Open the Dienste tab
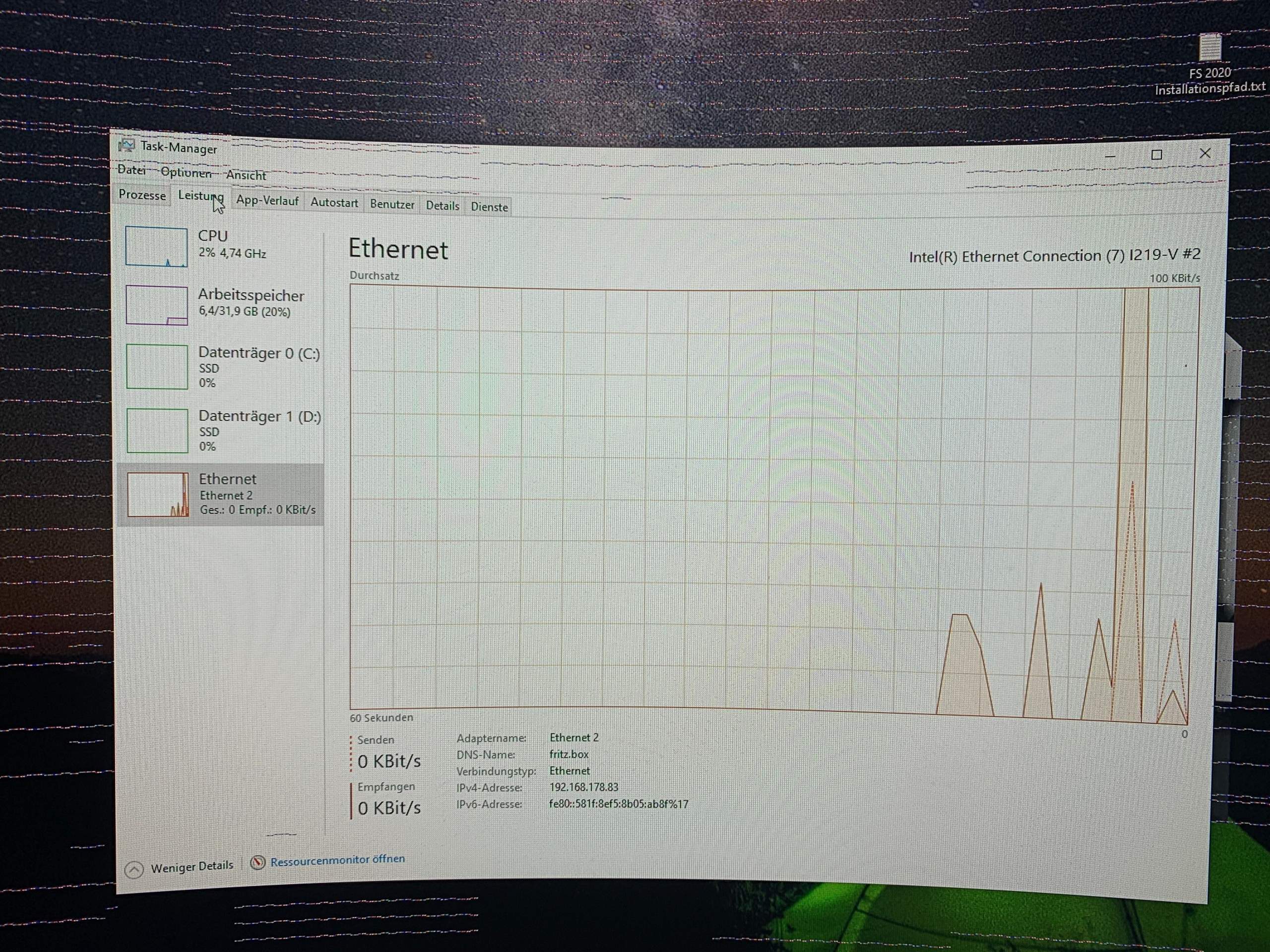1270x952 pixels. pyautogui.click(x=489, y=207)
